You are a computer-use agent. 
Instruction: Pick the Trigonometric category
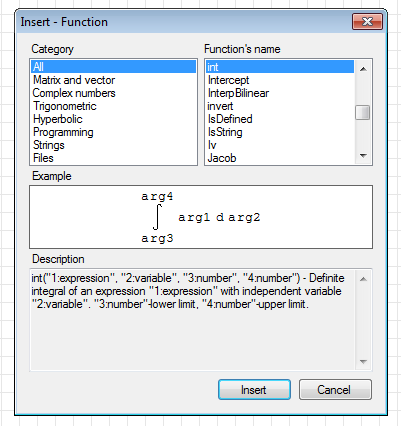(x=113, y=106)
